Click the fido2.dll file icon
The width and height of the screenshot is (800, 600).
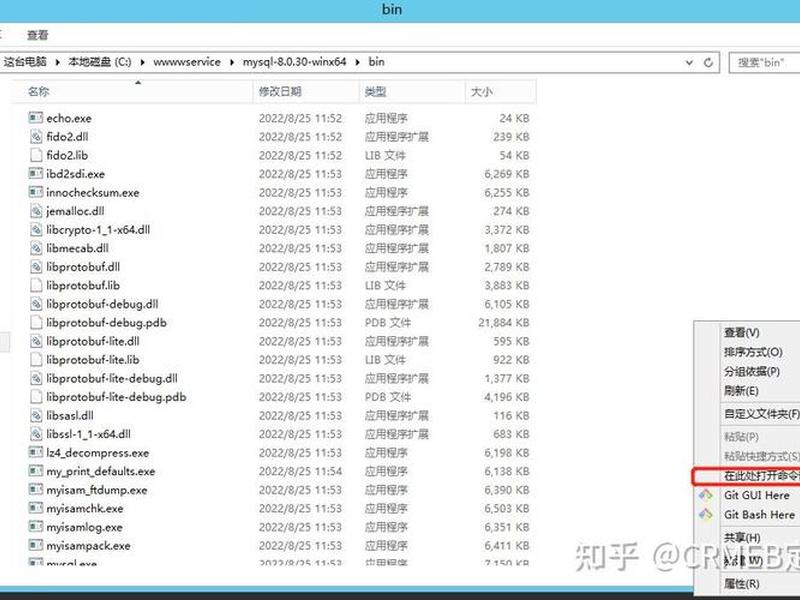tap(36, 136)
